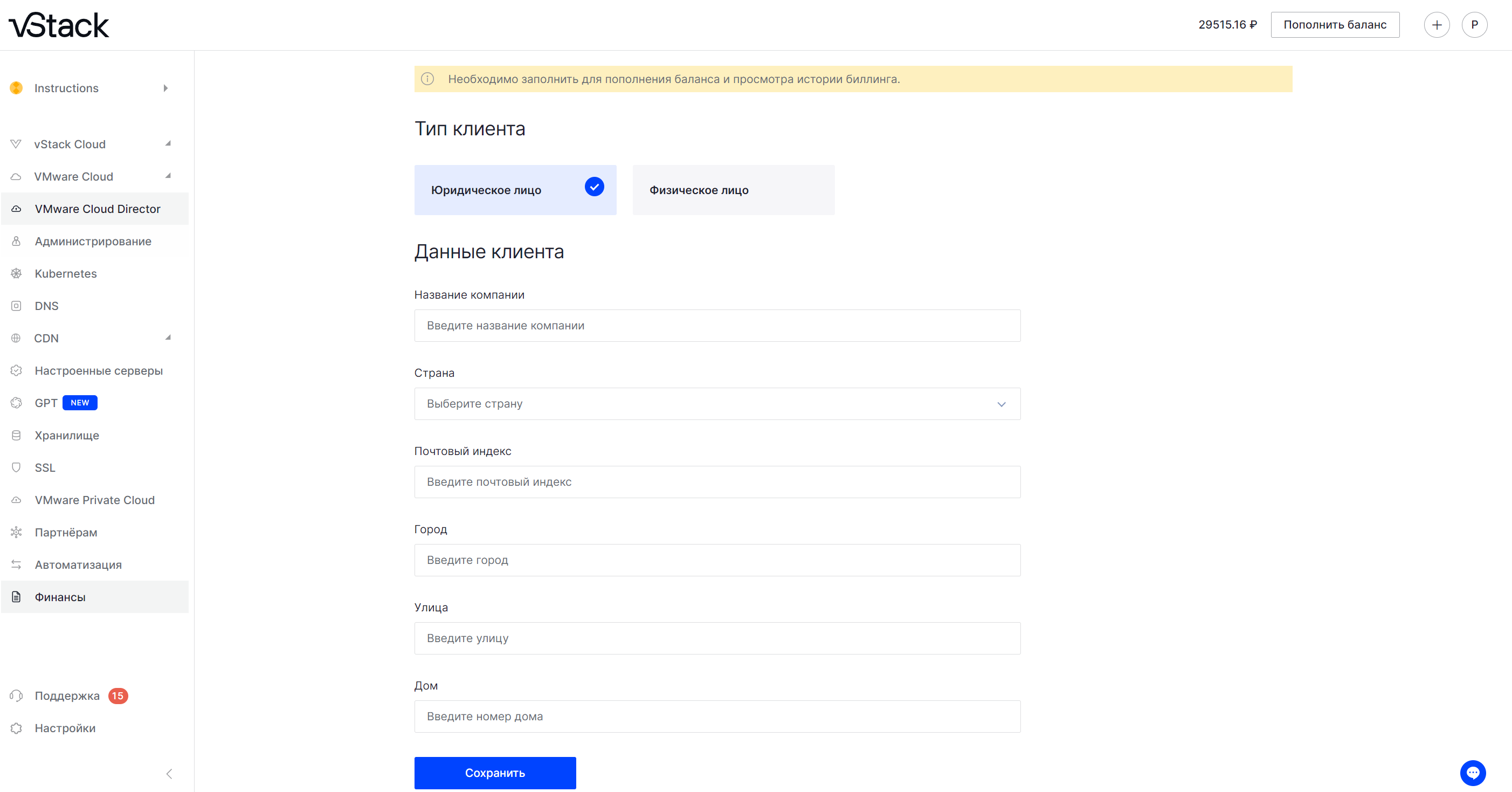Image resolution: width=1512 pixels, height=792 pixels.
Task: Open Администрирование menu item
Action: (x=95, y=240)
